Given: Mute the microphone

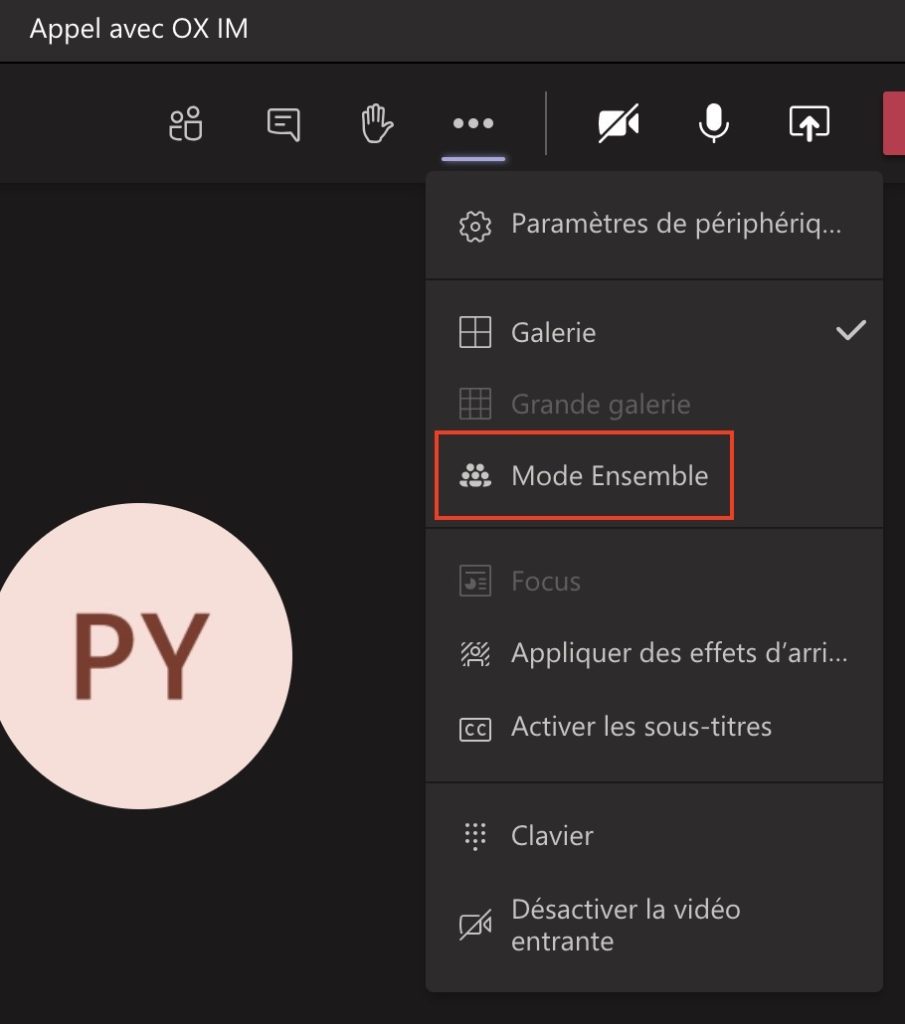Looking at the screenshot, I should coord(713,123).
